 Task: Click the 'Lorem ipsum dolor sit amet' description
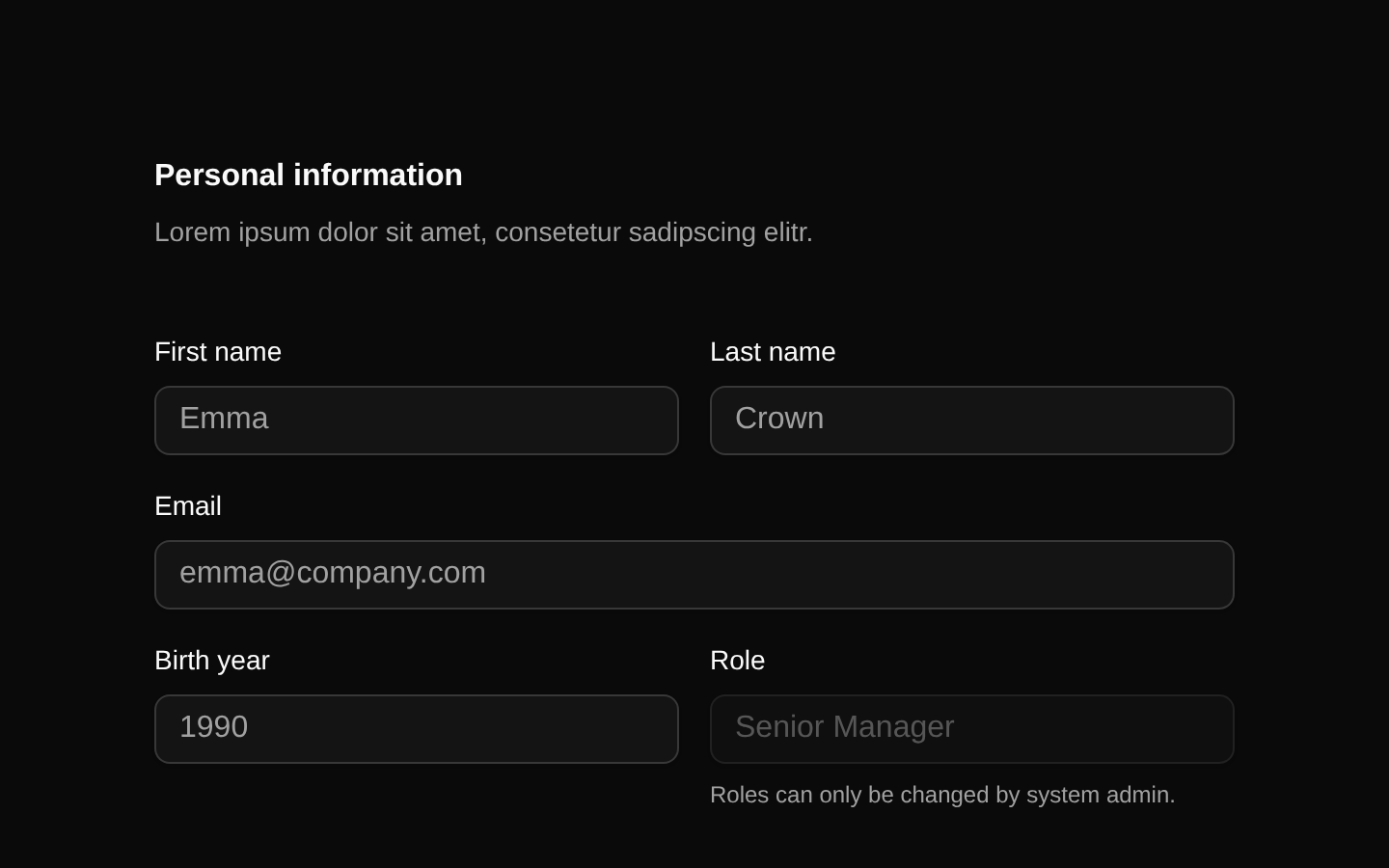pos(483,232)
